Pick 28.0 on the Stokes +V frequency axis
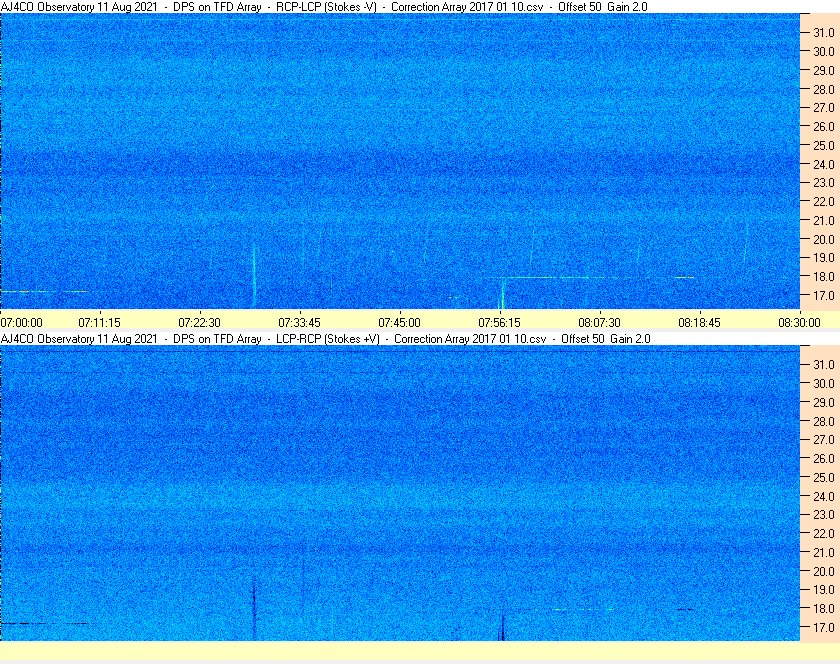 tap(824, 421)
